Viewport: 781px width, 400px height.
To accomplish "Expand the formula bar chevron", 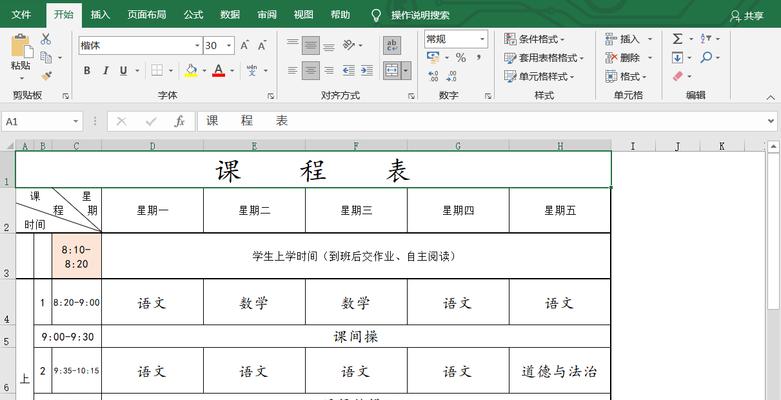I will coord(771,121).
